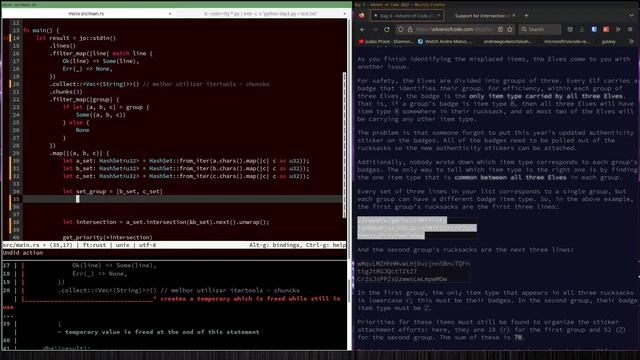Click the Firefox View pinned icon
The height and width of the screenshot is (360, 640).
tap(362, 16)
